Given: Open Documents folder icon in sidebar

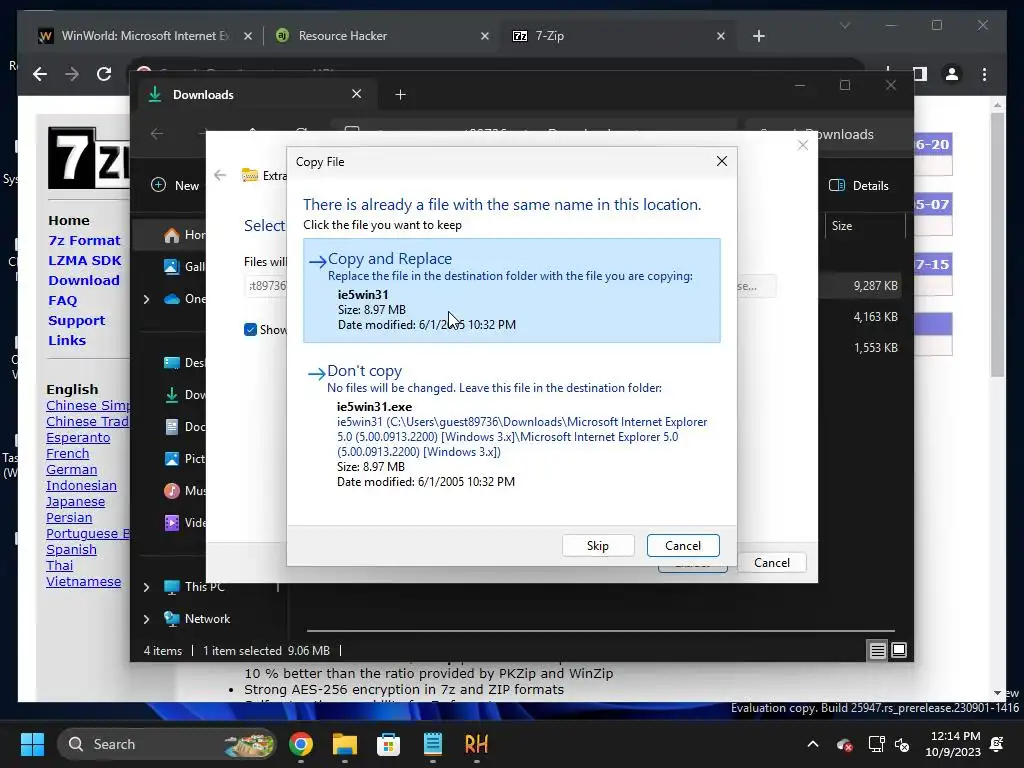Looking at the screenshot, I should (172, 426).
